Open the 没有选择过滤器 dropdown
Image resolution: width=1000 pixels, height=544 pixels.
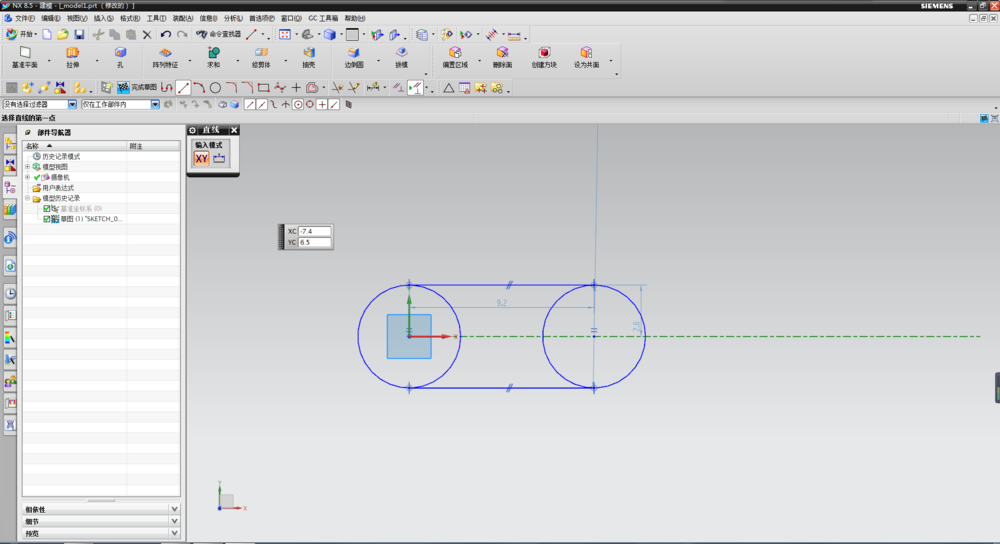[x=72, y=104]
